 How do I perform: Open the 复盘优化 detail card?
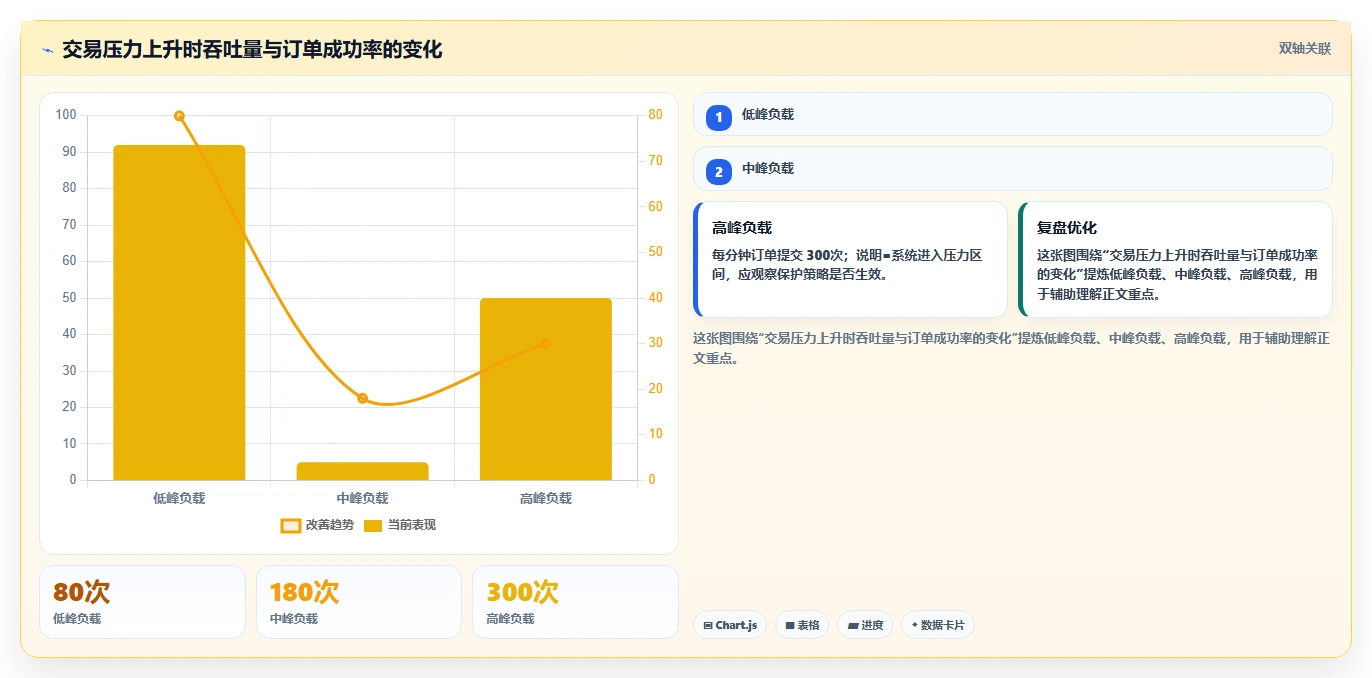pos(1175,259)
